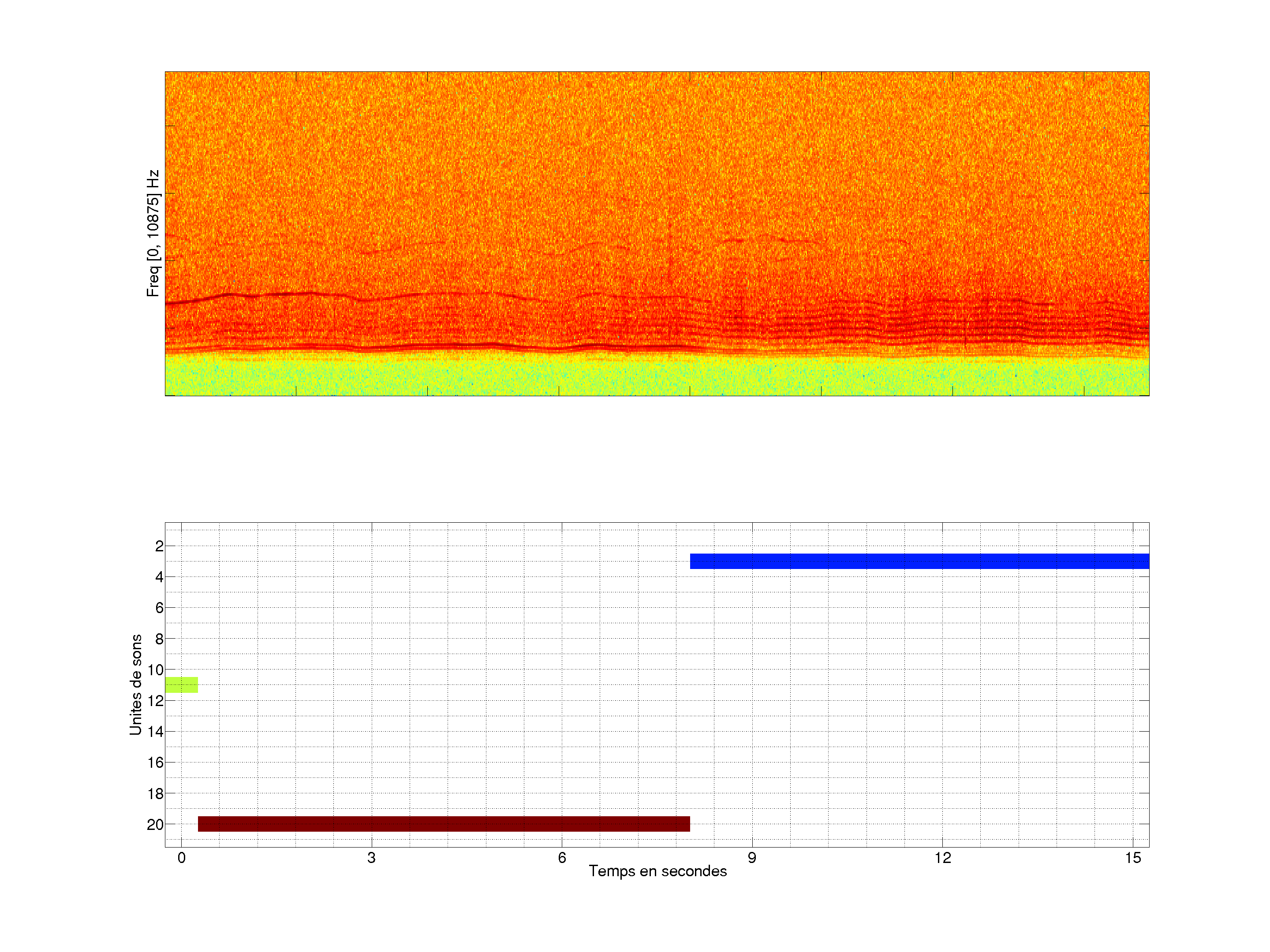Screen dimensions: 1270x952
Task: Click the y-axis tick label 14
Action: click(x=155, y=732)
